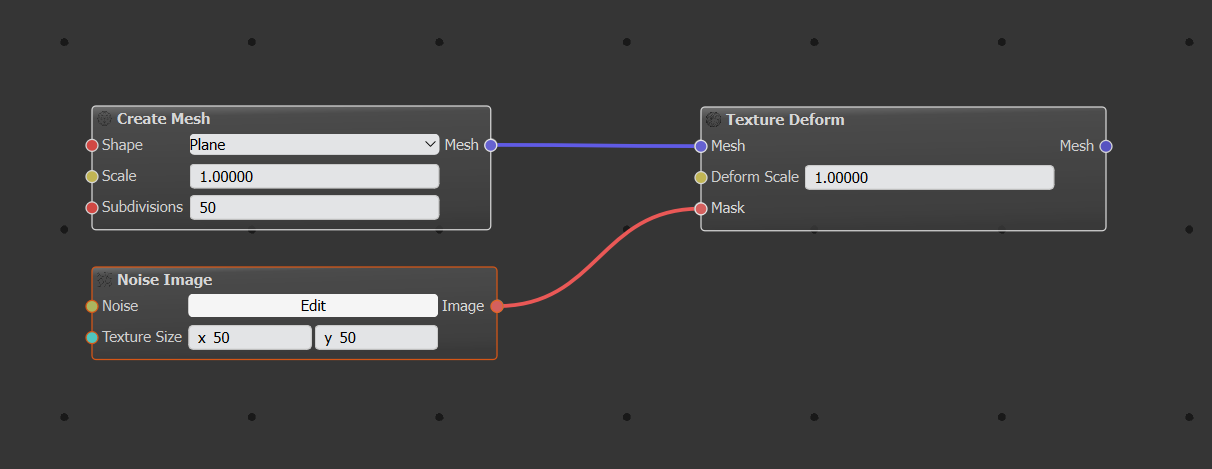
Task: Click the Texture Size input port
Action: (92, 337)
